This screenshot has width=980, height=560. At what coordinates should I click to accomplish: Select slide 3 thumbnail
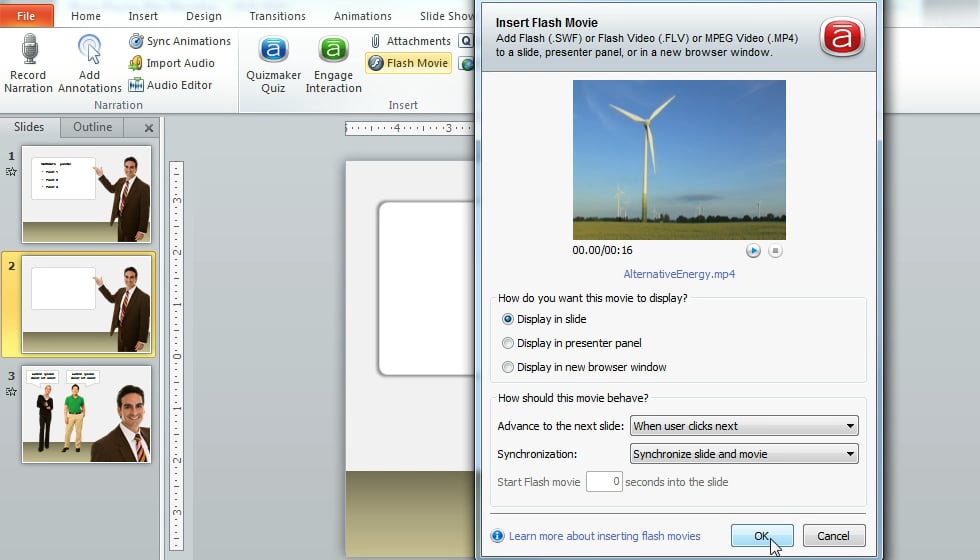point(87,414)
